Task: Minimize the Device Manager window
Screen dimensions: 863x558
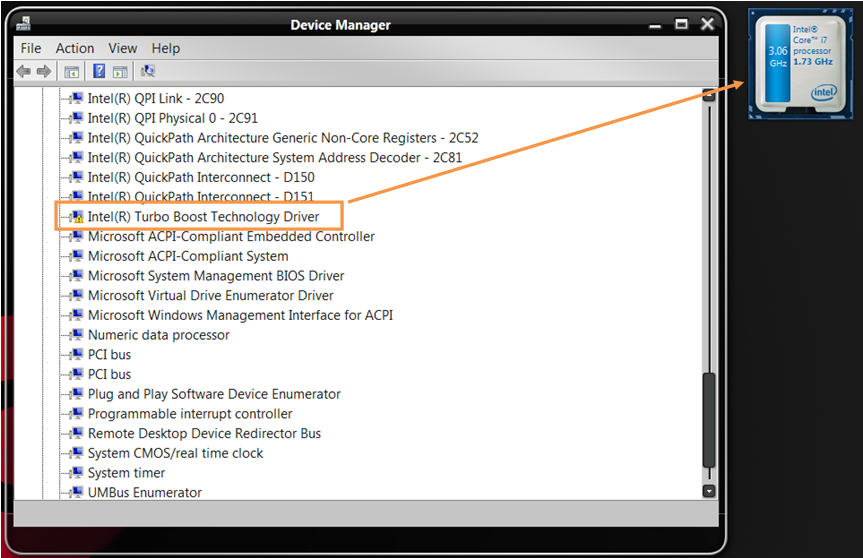Action: pyautogui.click(x=654, y=25)
